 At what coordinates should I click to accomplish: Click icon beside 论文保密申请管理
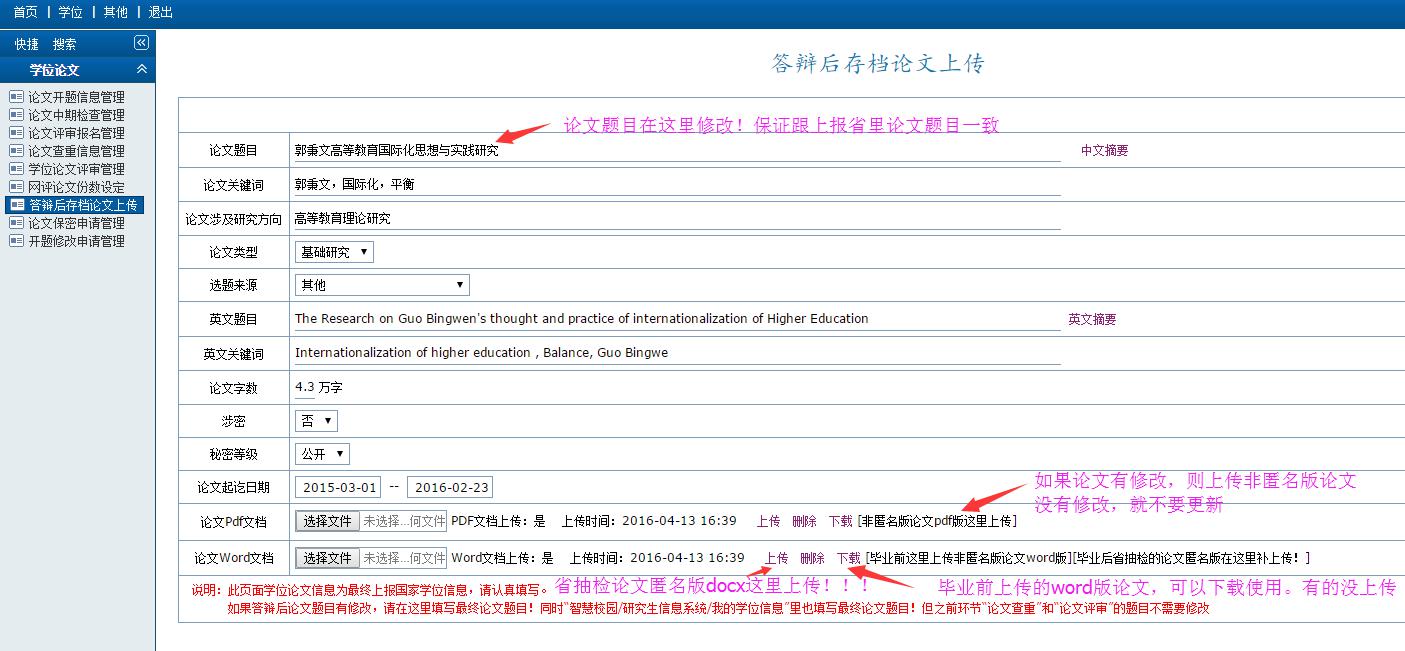16,223
